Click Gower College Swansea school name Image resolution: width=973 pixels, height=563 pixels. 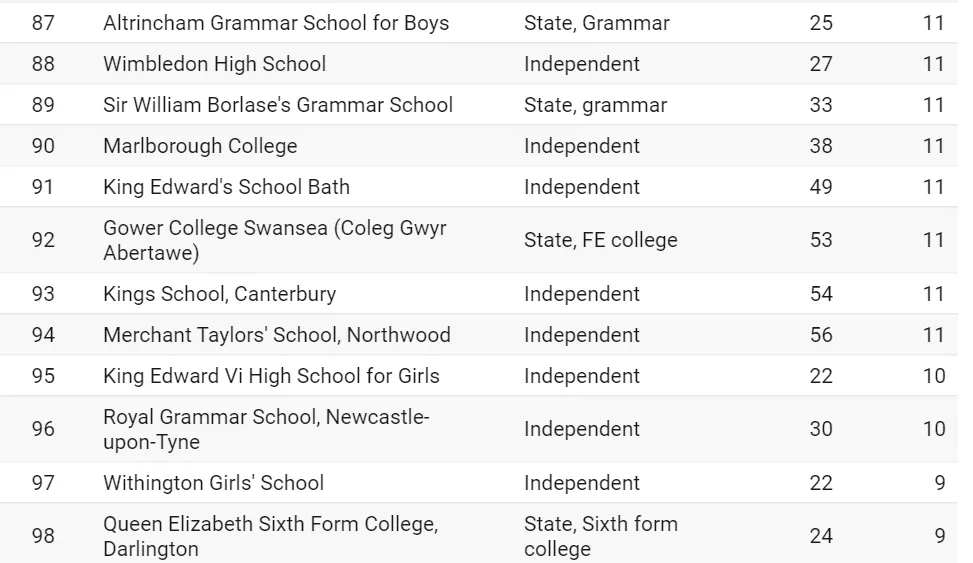274,240
